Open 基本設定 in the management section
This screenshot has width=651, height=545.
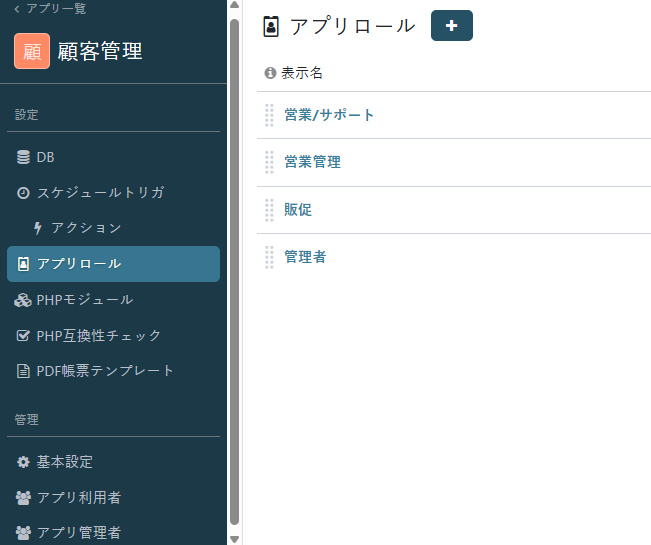click(x=64, y=462)
